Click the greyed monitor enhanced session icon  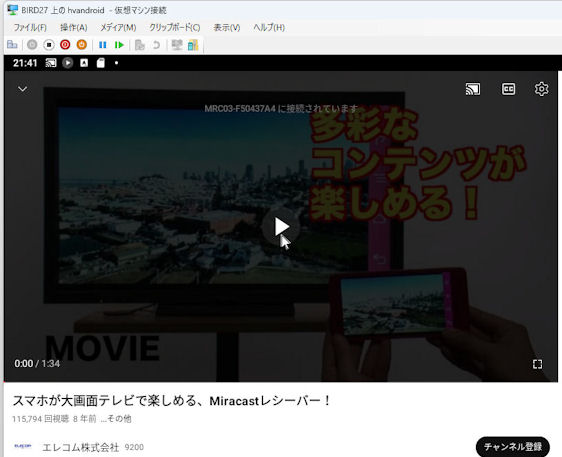point(177,45)
